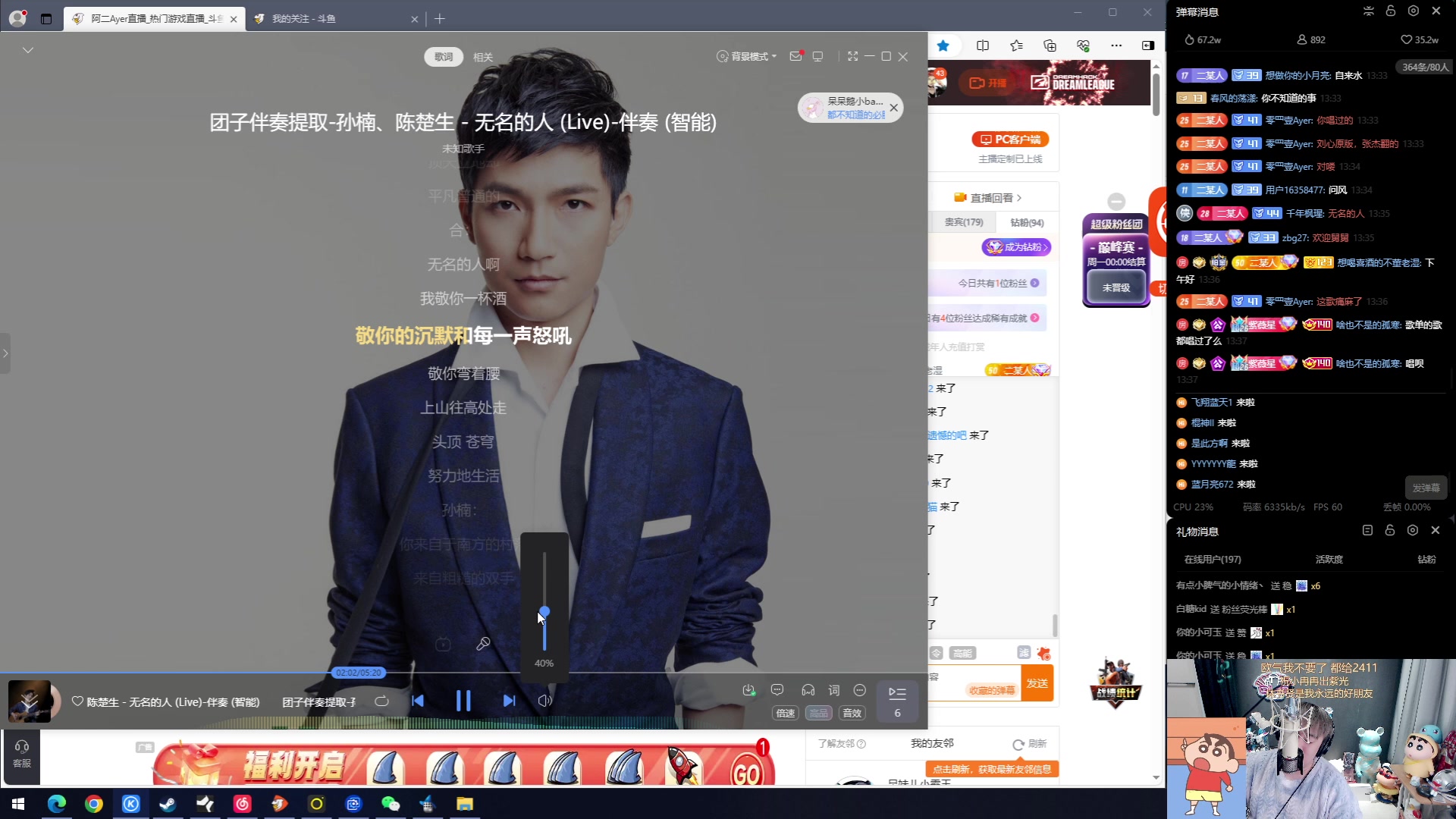
Task: Click the download song icon
Action: tap(748, 690)
